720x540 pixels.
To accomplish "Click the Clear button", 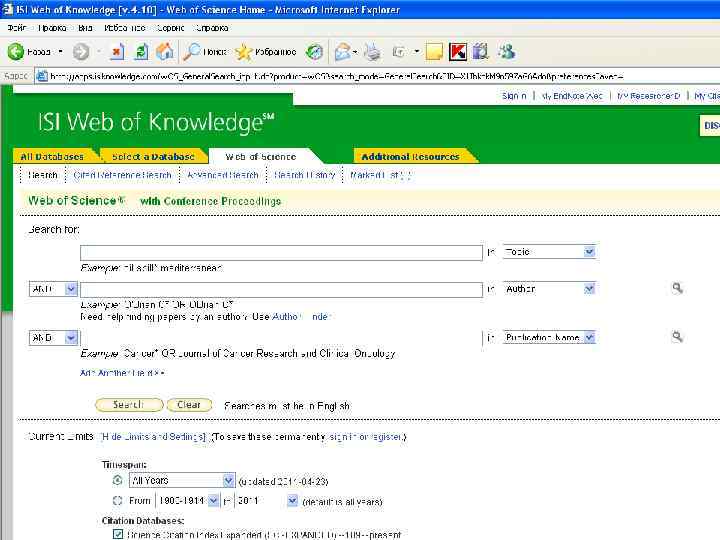I will (x=189, y=405).
